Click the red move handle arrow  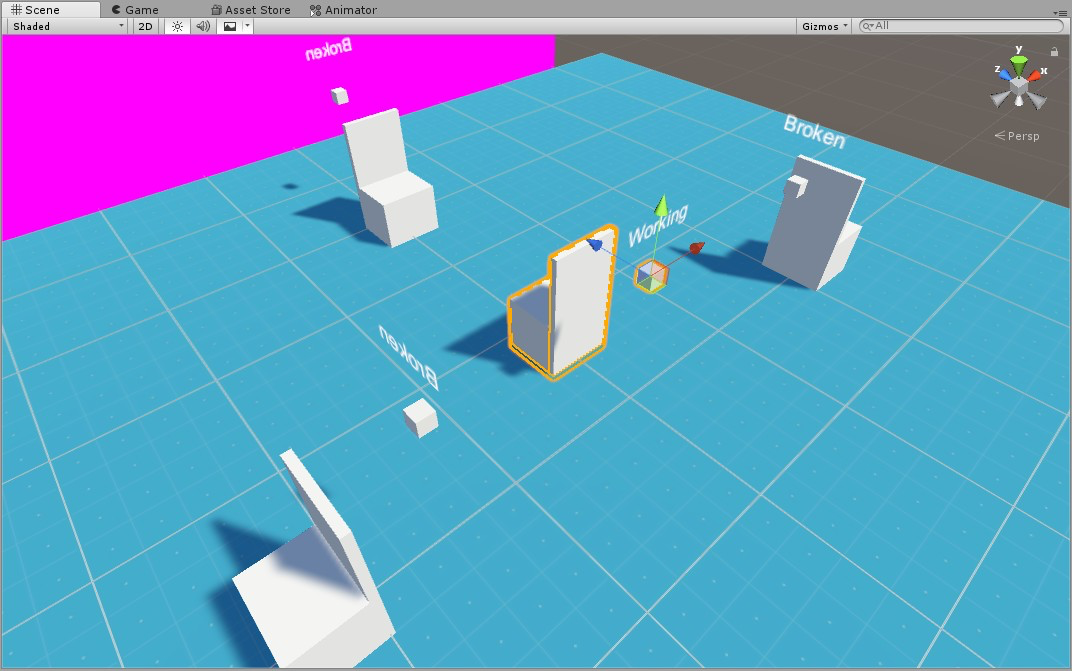coord(696,248)
